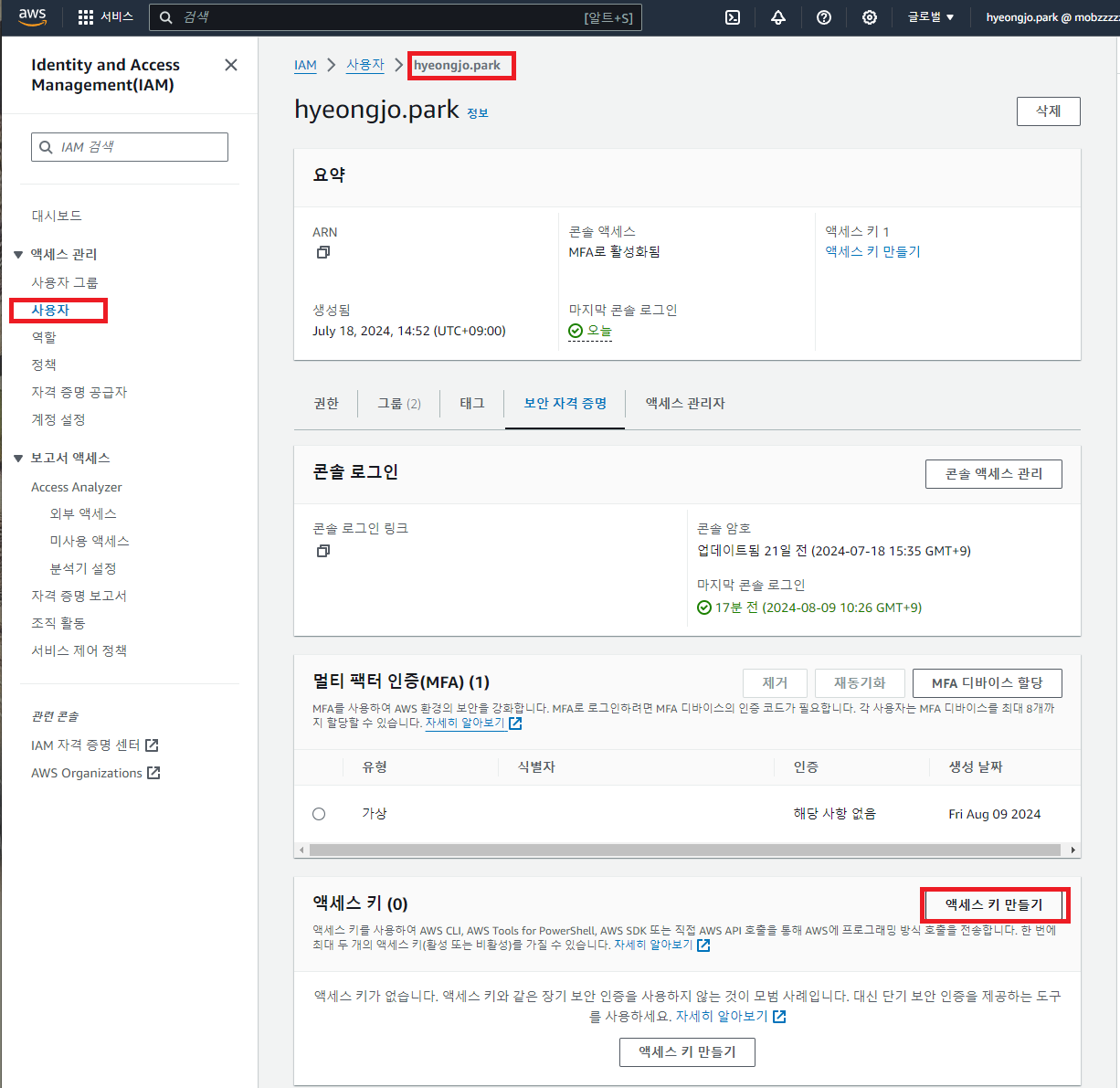Switch to the 액세스 관리자 tab
The image size is (1120, 1088).
click(685, 403)
